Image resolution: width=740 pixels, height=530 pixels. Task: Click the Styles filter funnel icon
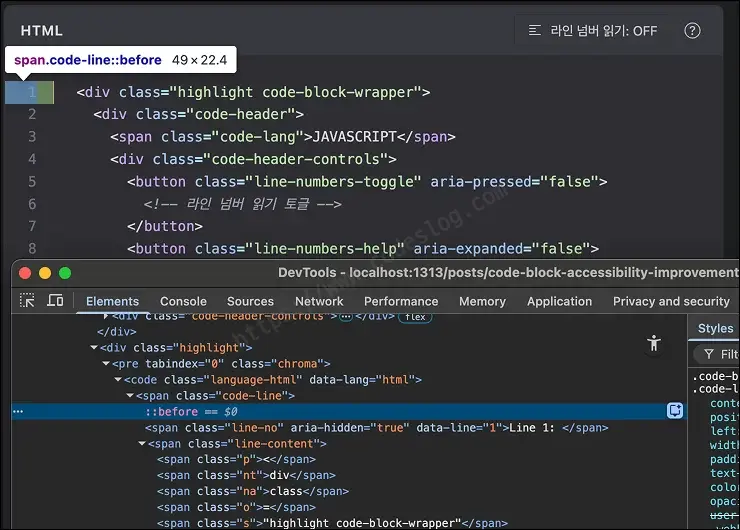[x=708, y=354]
